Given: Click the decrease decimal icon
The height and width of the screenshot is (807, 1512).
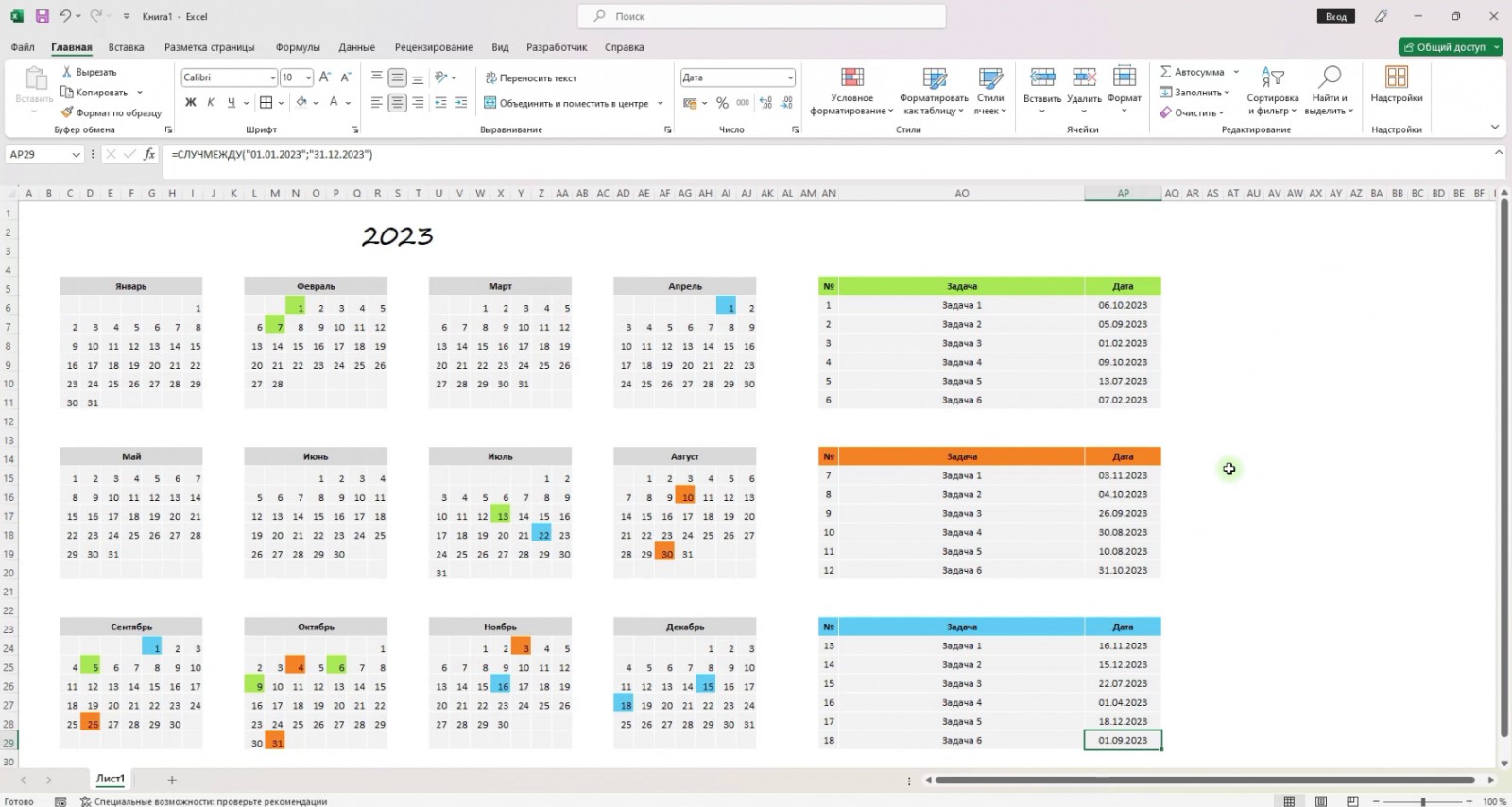Looking at the screenshot, I should (786, 103).
